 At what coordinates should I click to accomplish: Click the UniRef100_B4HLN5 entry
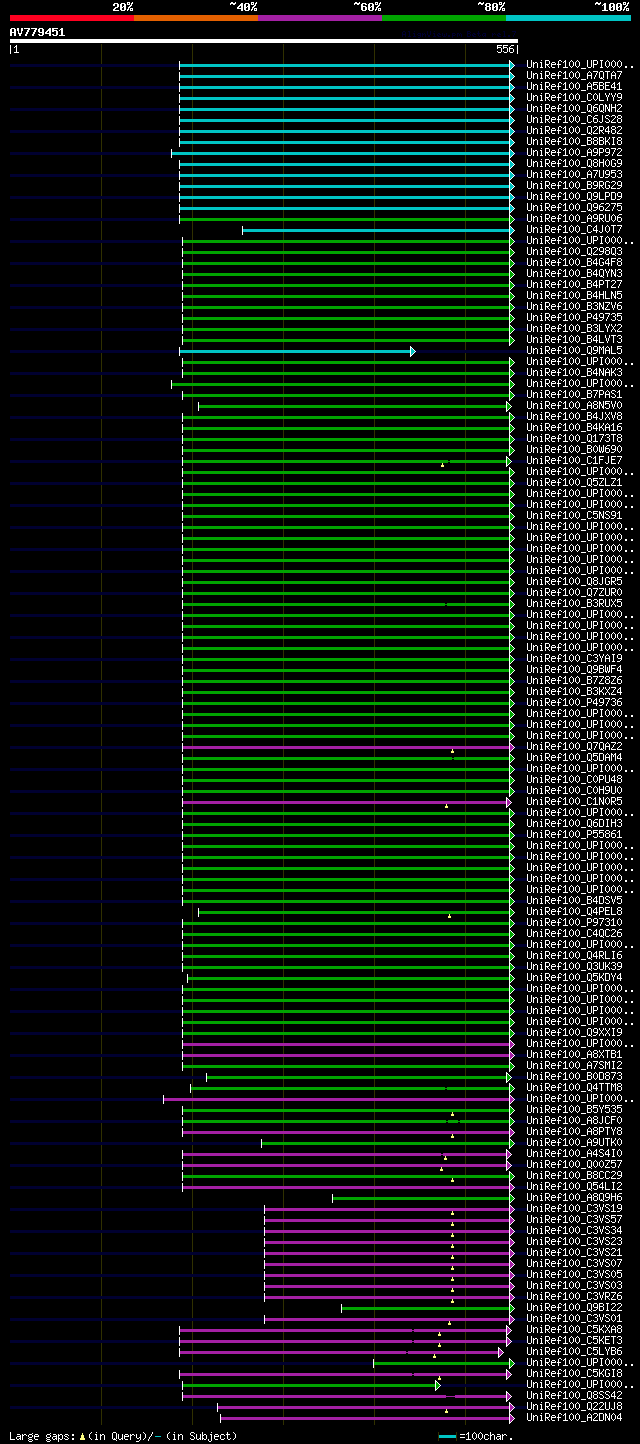coord(574,296)
